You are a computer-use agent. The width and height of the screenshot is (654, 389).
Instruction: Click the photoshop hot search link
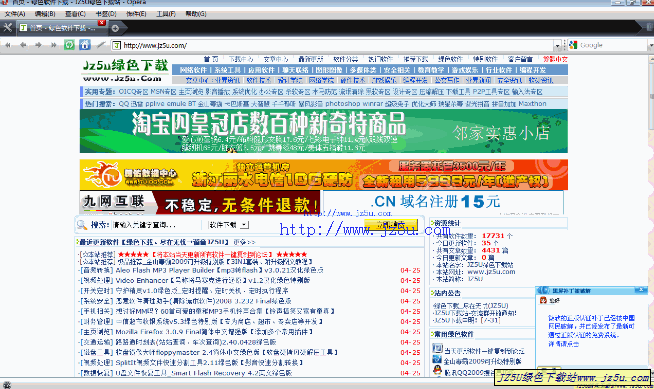pos(341,103)
